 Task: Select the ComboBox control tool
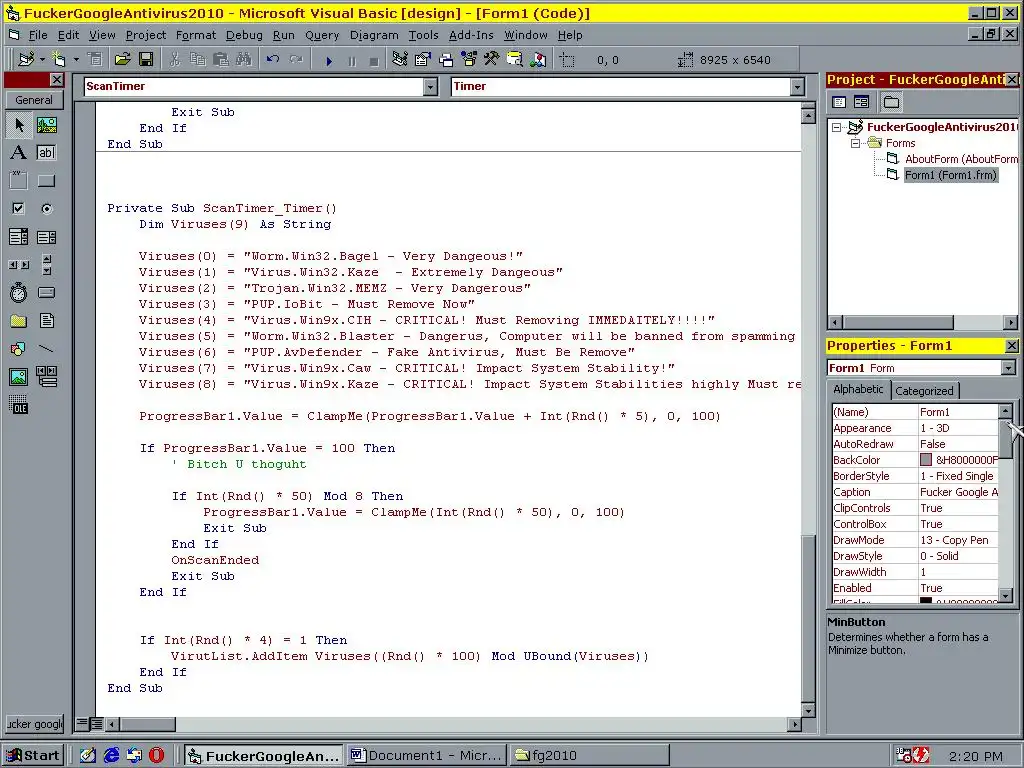(19, 237)
